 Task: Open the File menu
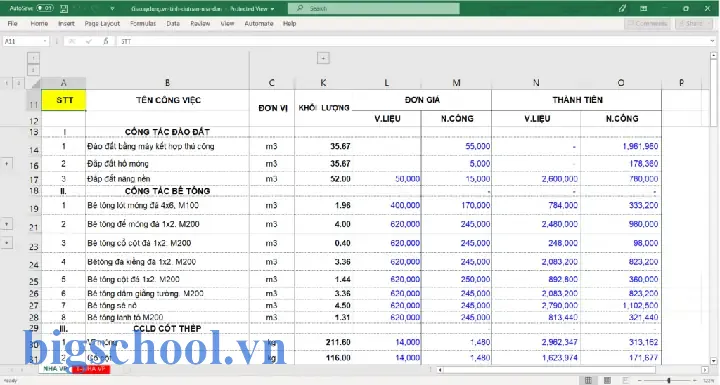[12, 23]
